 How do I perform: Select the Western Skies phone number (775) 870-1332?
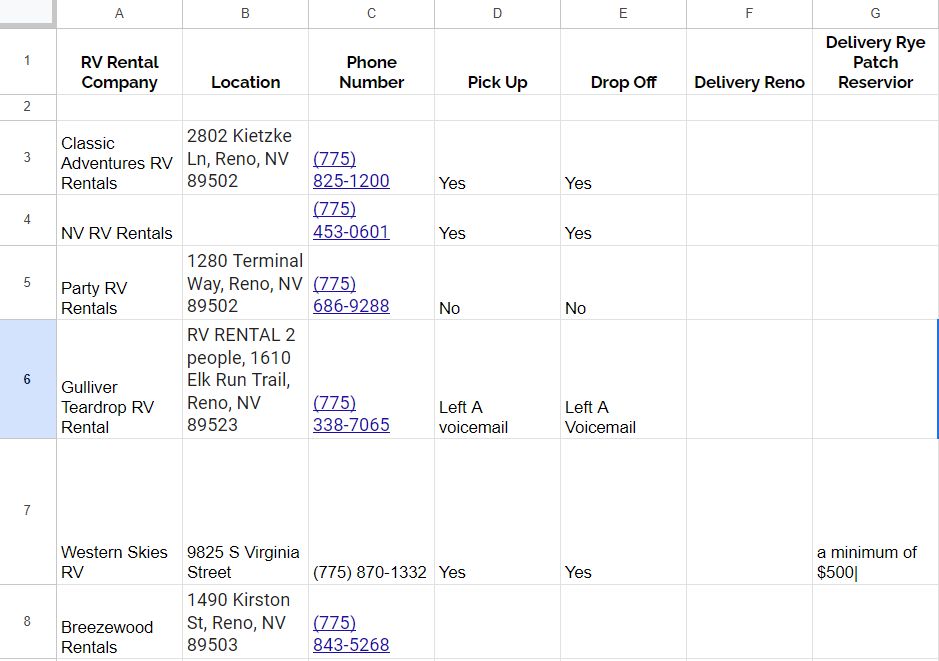coord(371,511)
